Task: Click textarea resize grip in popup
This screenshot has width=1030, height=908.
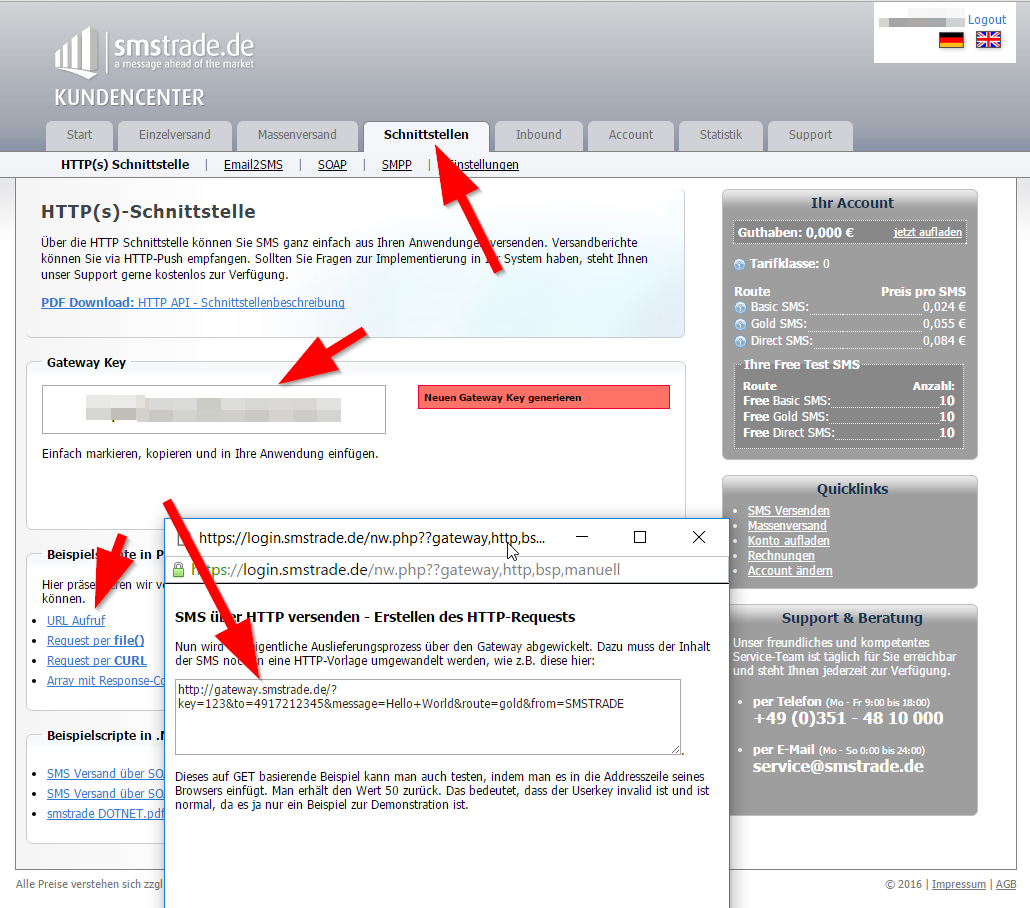Action: click(x=676, y=750)
